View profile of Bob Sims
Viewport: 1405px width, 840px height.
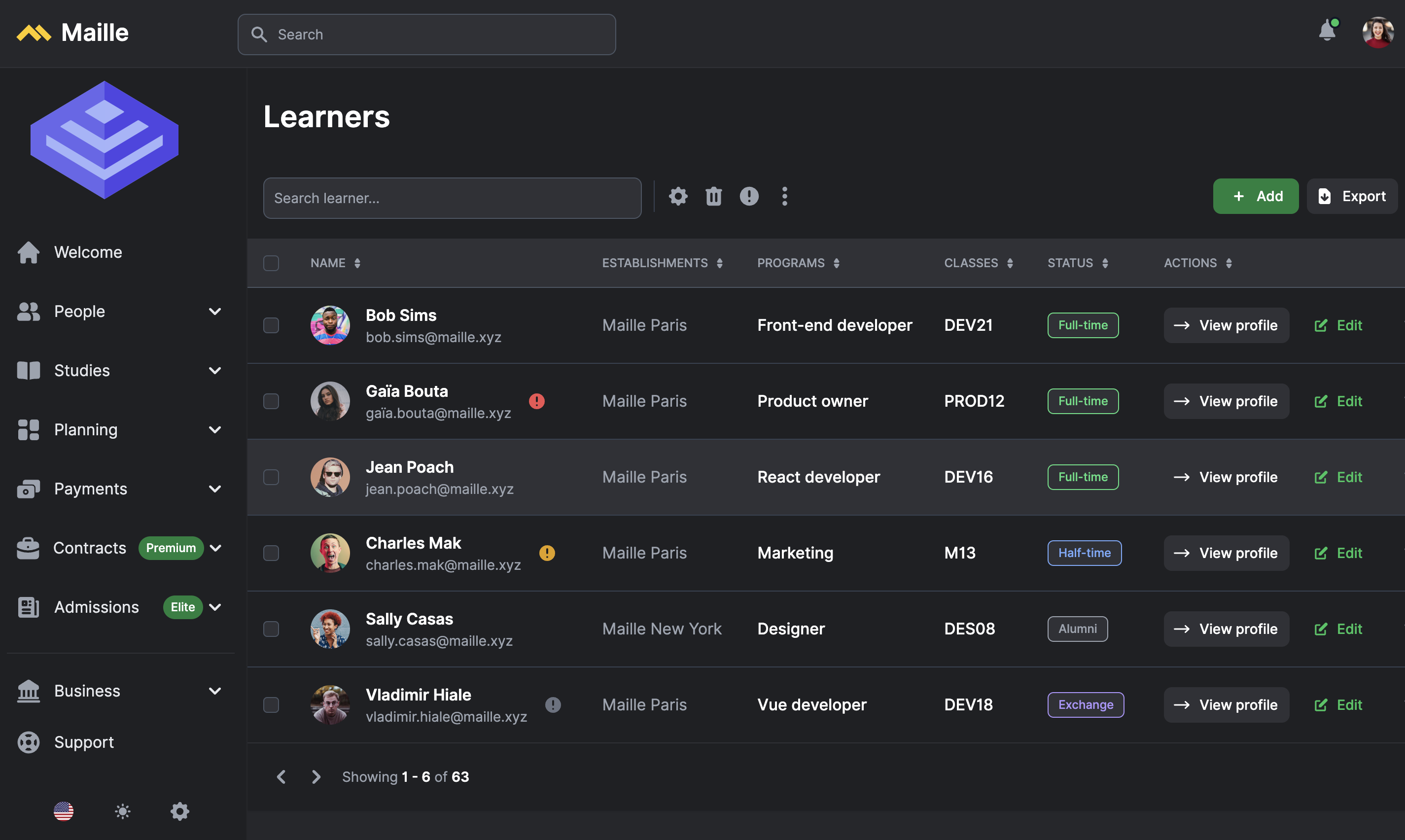(1226, 325)
